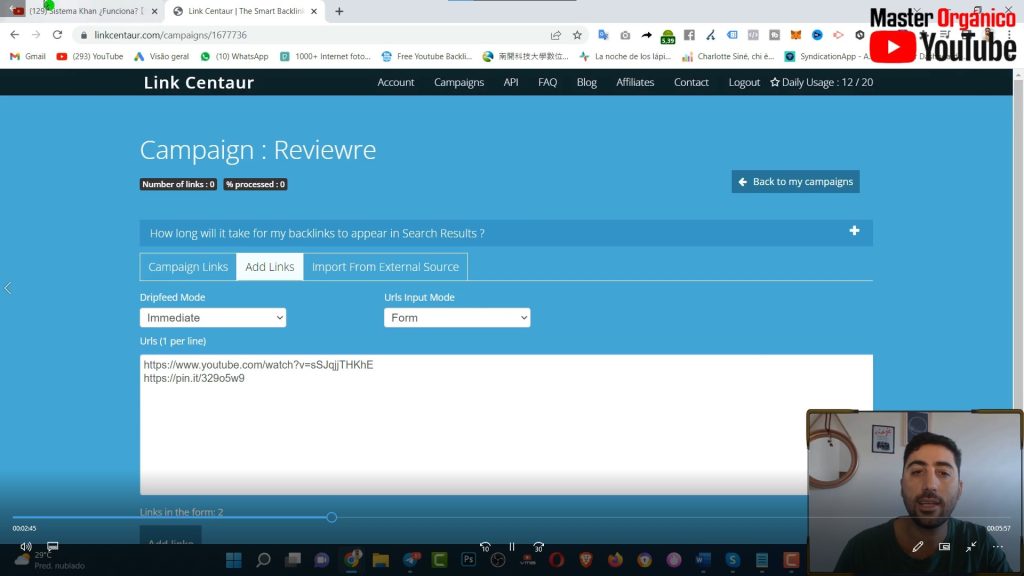Viewport: 1024px width, 576px height.
Task: Open the Dripfeed Mode Immediate dropdown
Action: 213,317
